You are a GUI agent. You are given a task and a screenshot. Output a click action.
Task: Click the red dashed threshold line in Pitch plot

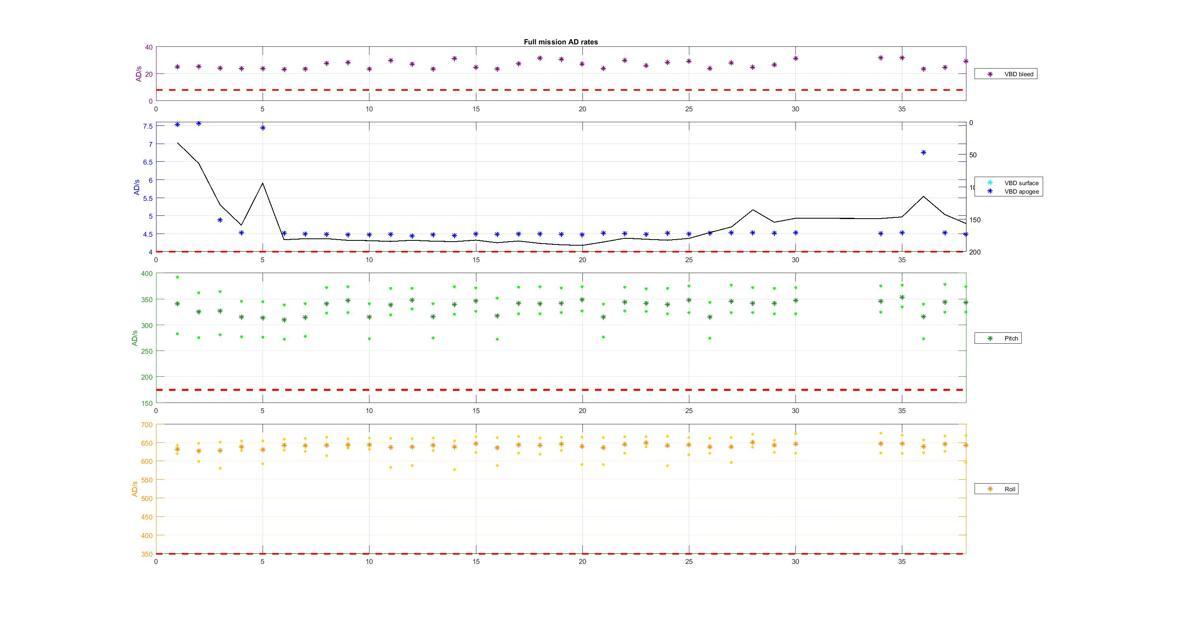(x=561, y=390)
